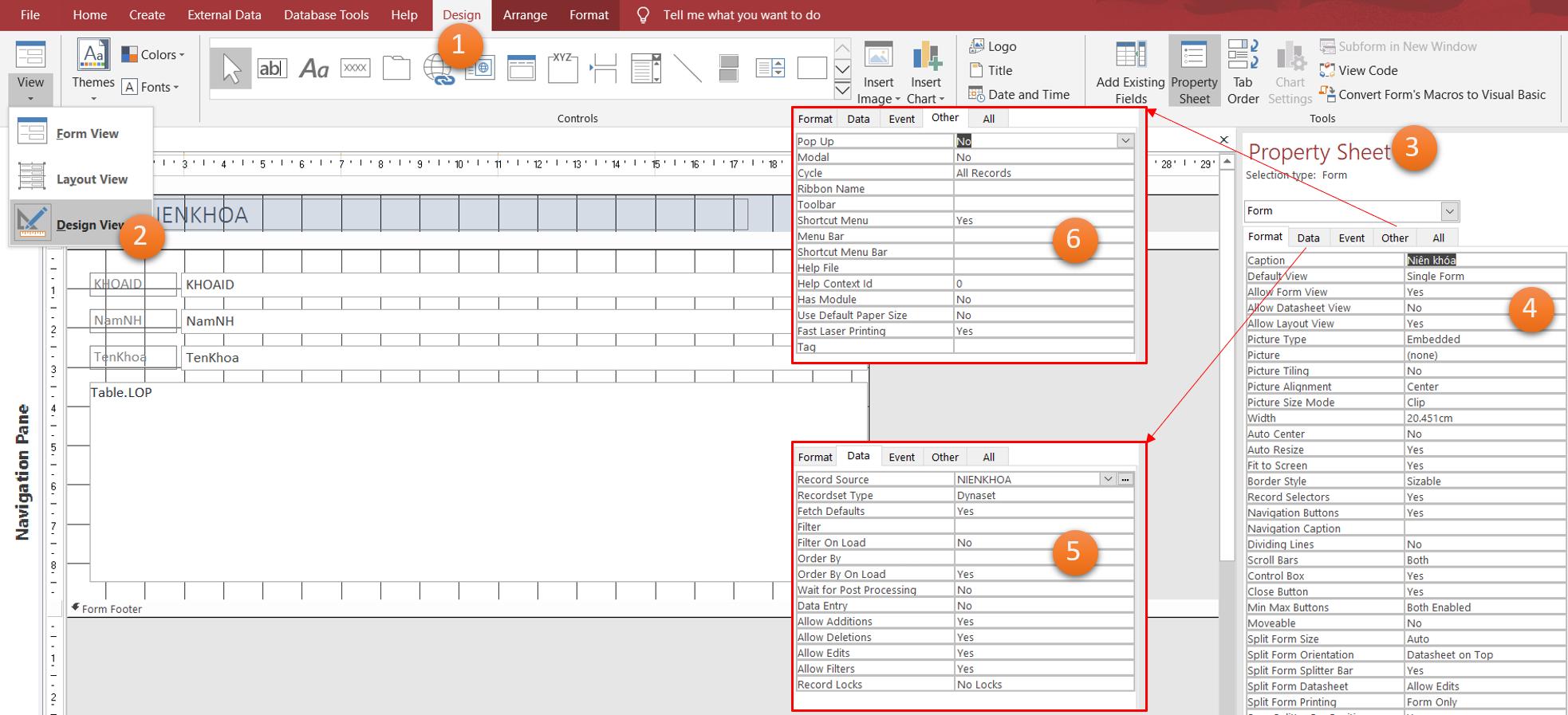The image size is (1568, 715).
Task: Click the View button icon in ribbon
Action: (30, 54)
